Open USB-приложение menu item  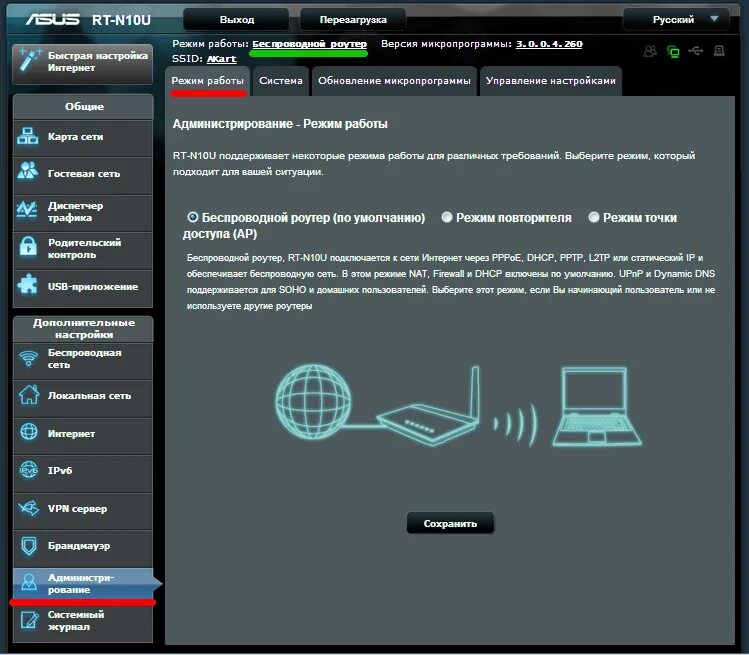tap(83, 287)
